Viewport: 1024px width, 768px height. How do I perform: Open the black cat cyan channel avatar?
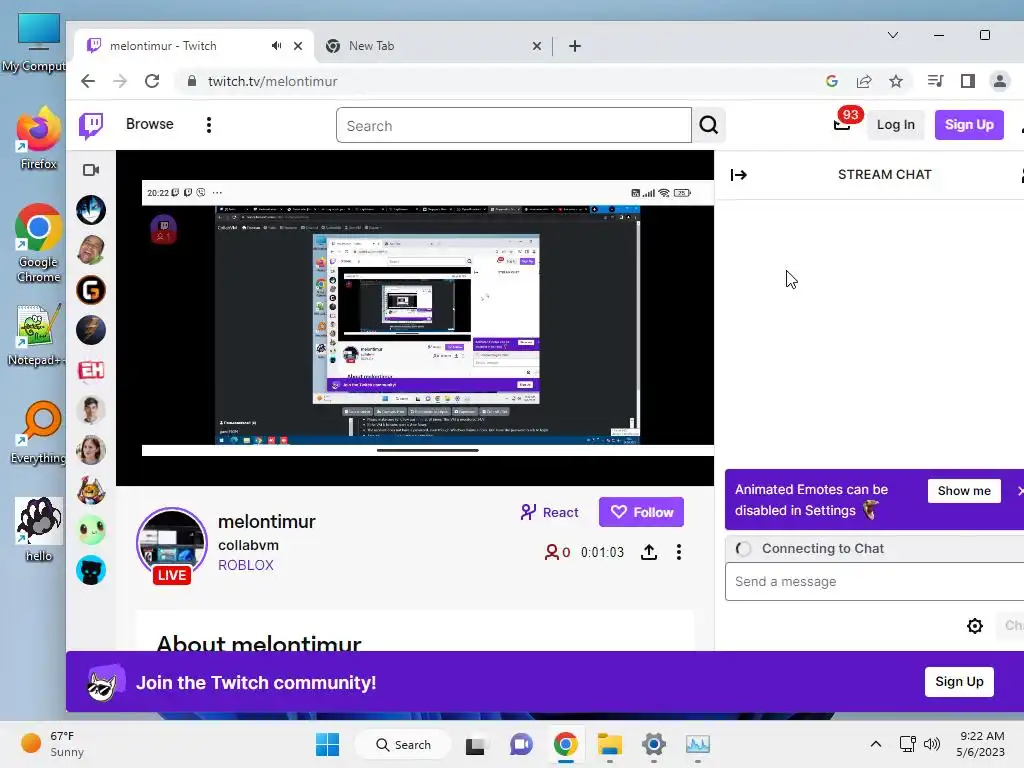coord(91,570)
